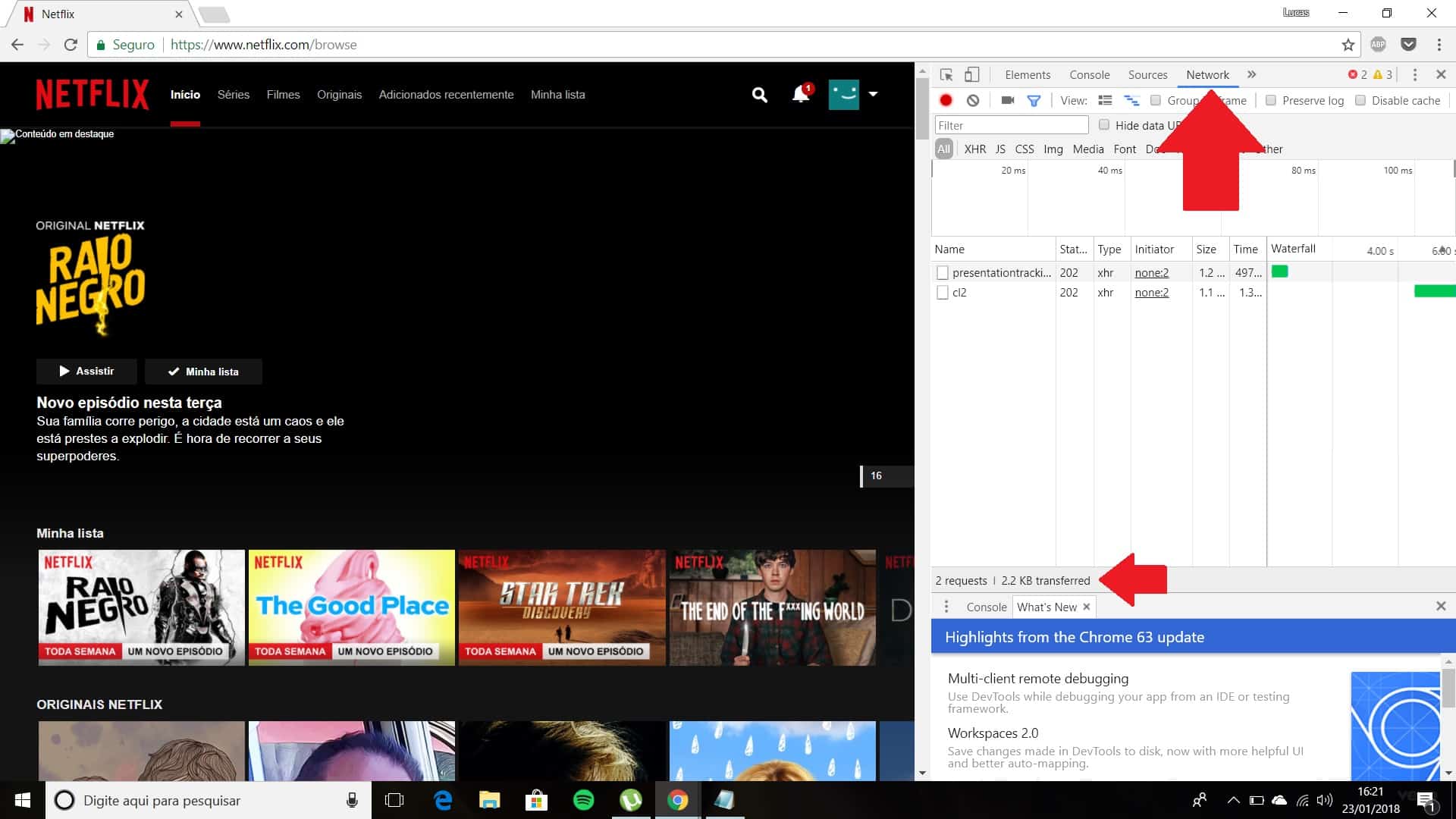
Task: Enable the Preserve log checkbox
Action: point(1271,100)
